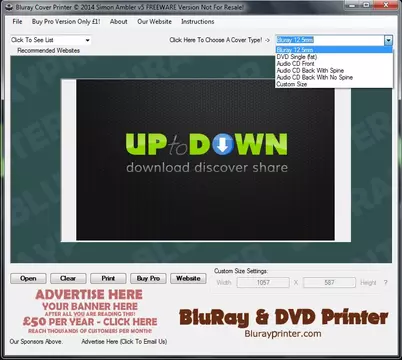Image resolution: width=402 pixels, height=360 pixels.
Task: Expand the Click To See List dropdown
Action: coord(51,40)
